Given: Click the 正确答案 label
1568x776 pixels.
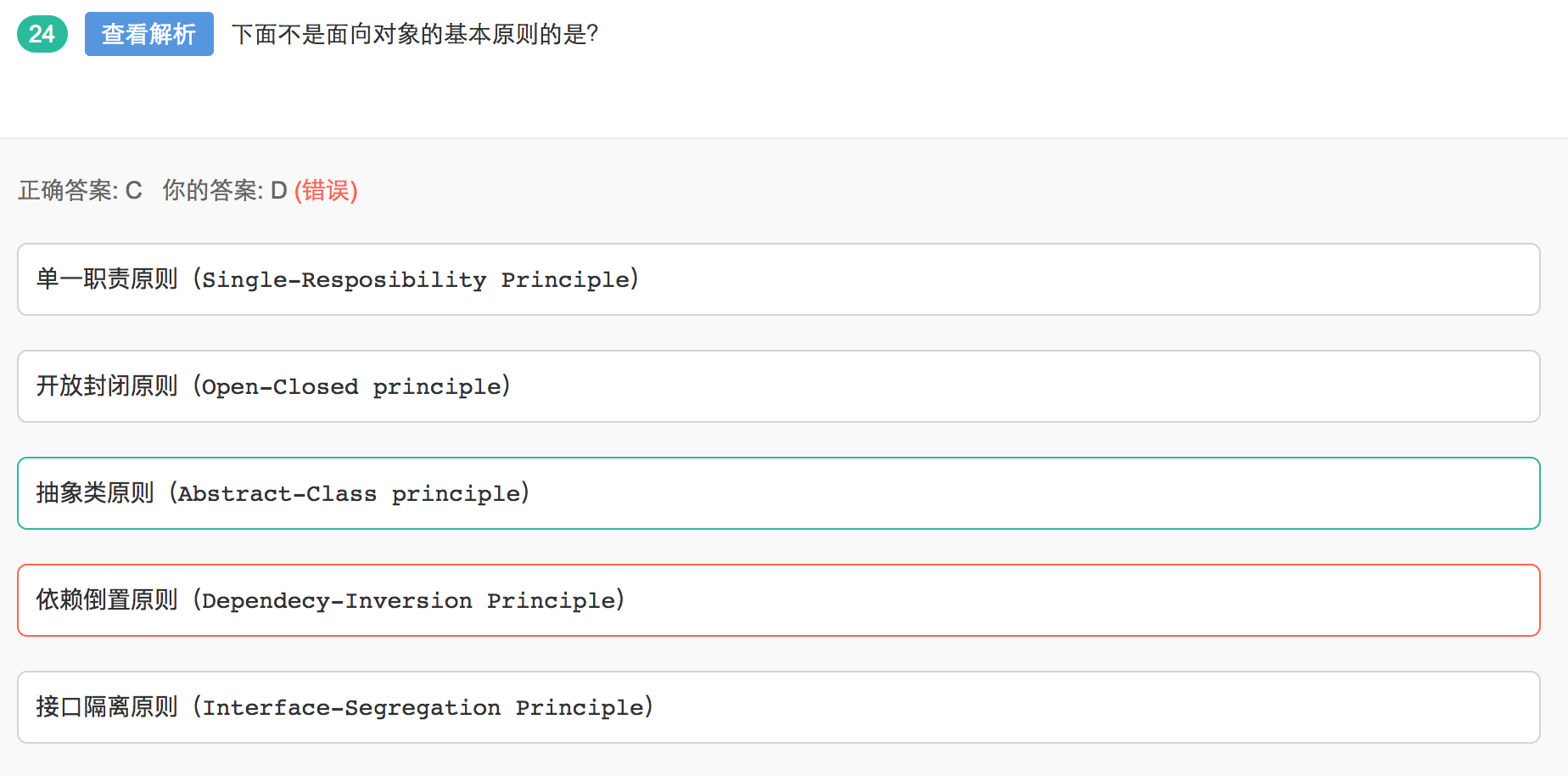Looking at the screenshot, I should pos(68,190).
